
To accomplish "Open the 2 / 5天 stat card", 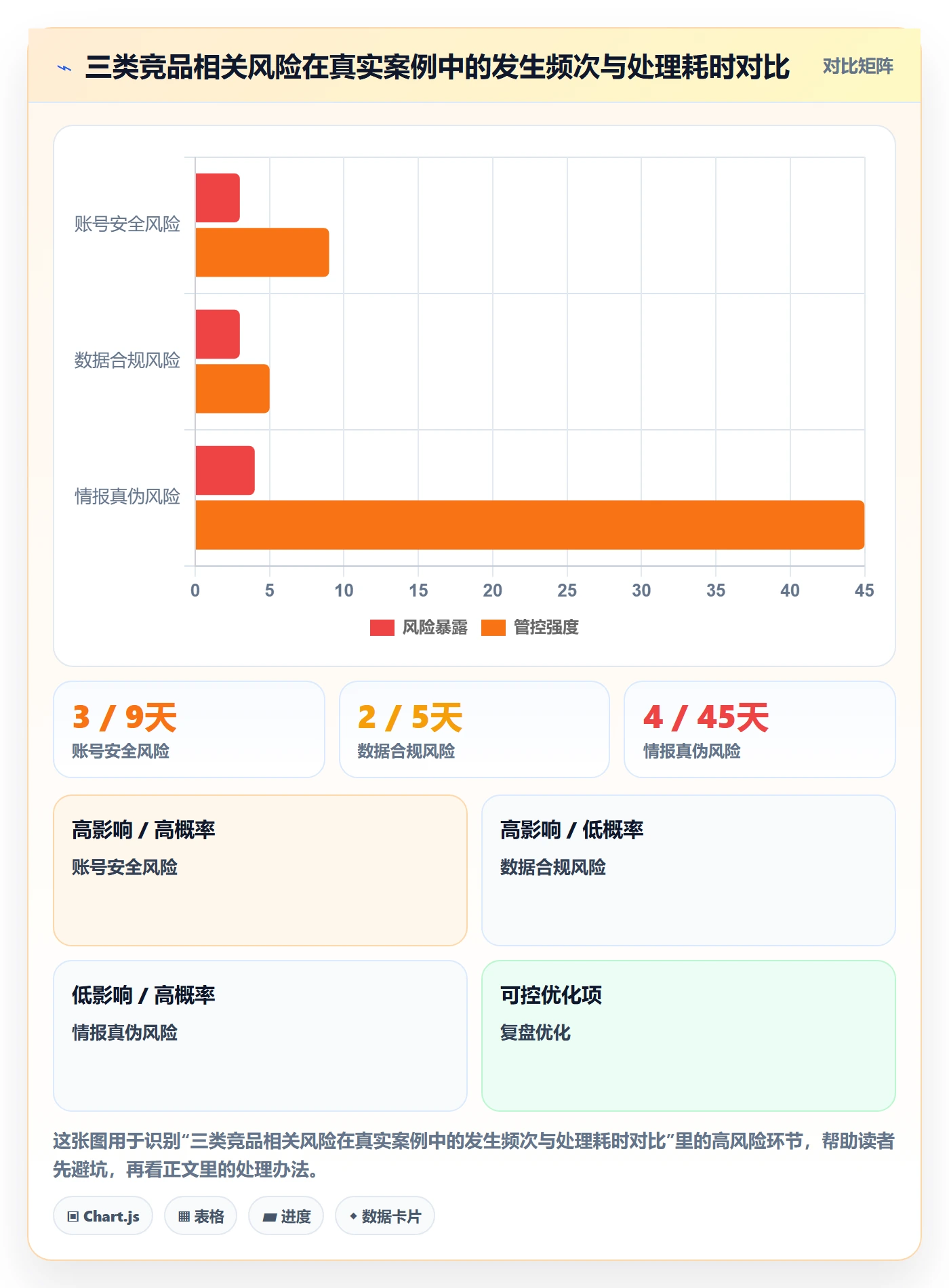I will tap(474, 729).
